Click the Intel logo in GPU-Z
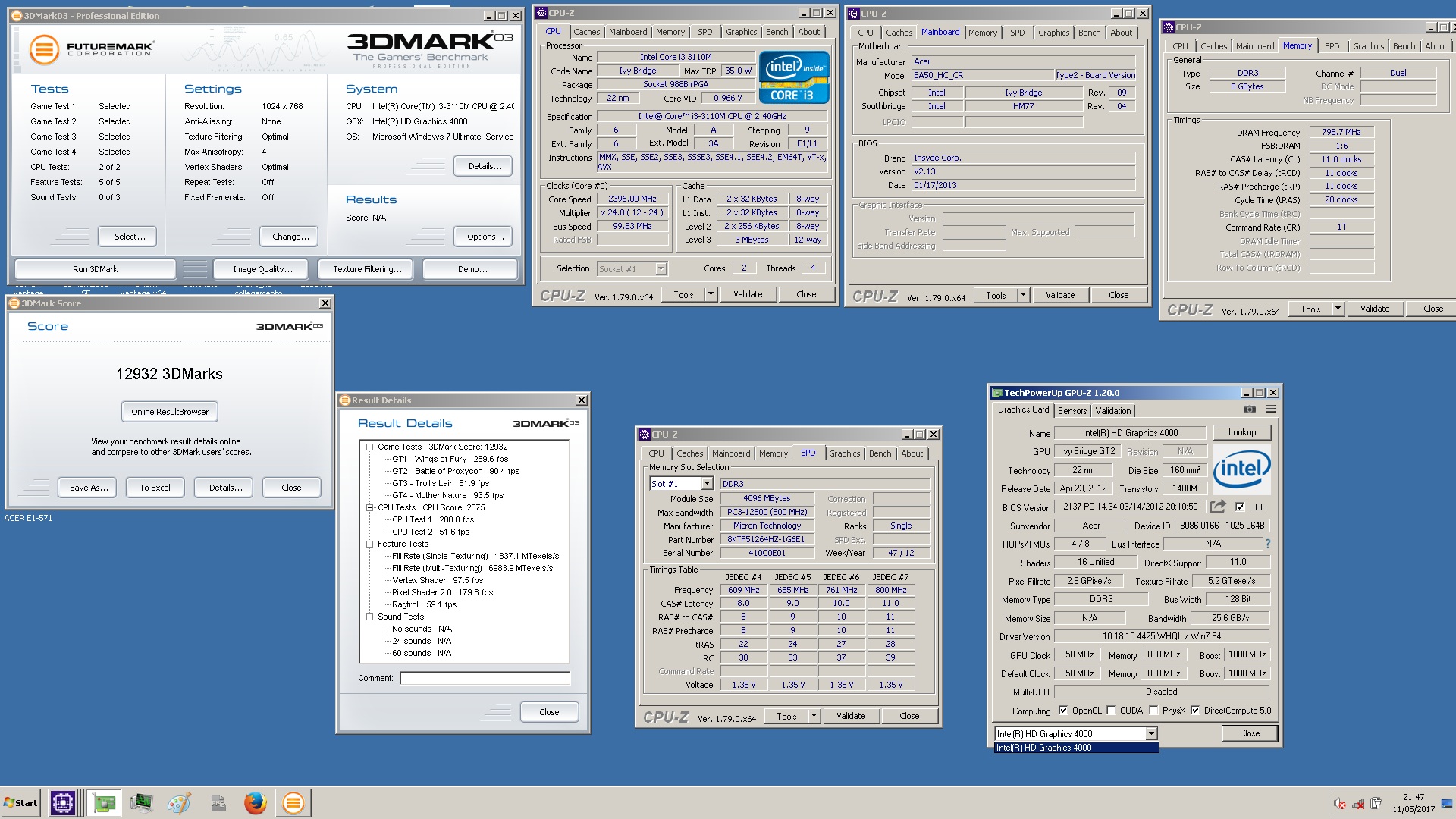This screenshot has width=1456, height=819. (x=1241, y=468)
